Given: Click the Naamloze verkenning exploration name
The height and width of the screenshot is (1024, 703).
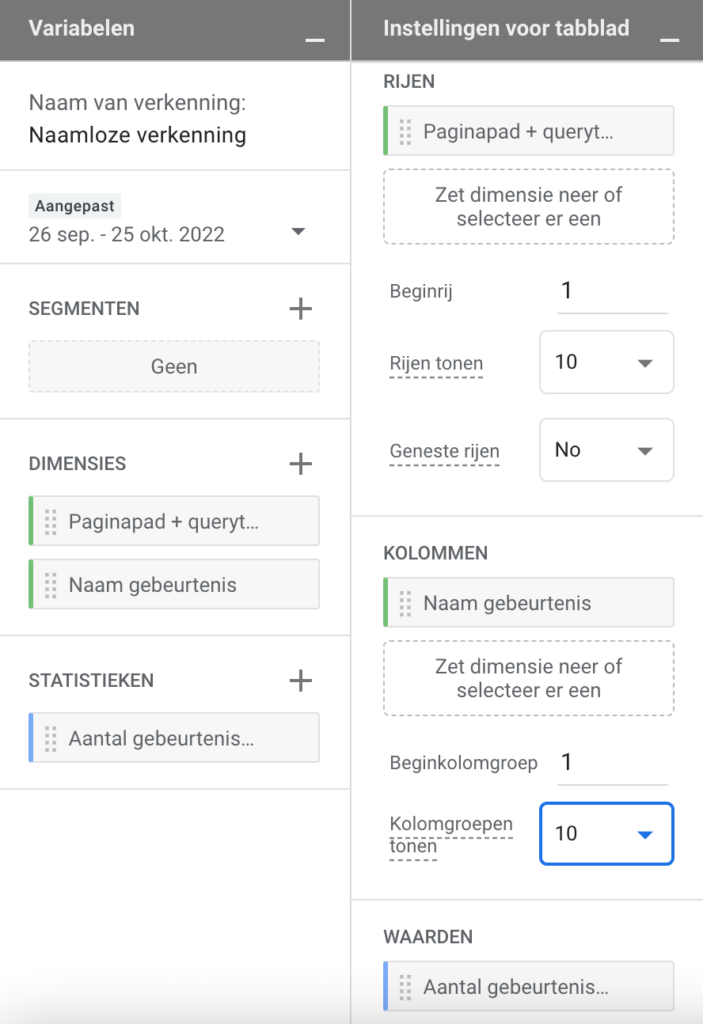Looking at the screenshot, I should click(x=137, y=135).
